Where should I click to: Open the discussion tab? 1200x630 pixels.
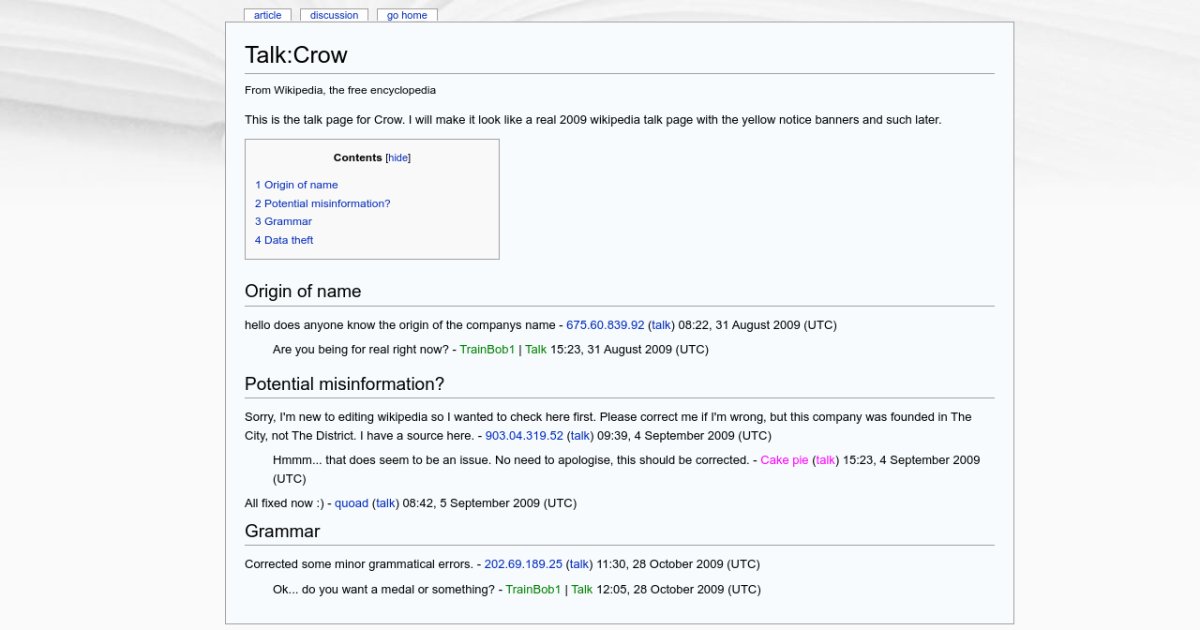(334, 14)
